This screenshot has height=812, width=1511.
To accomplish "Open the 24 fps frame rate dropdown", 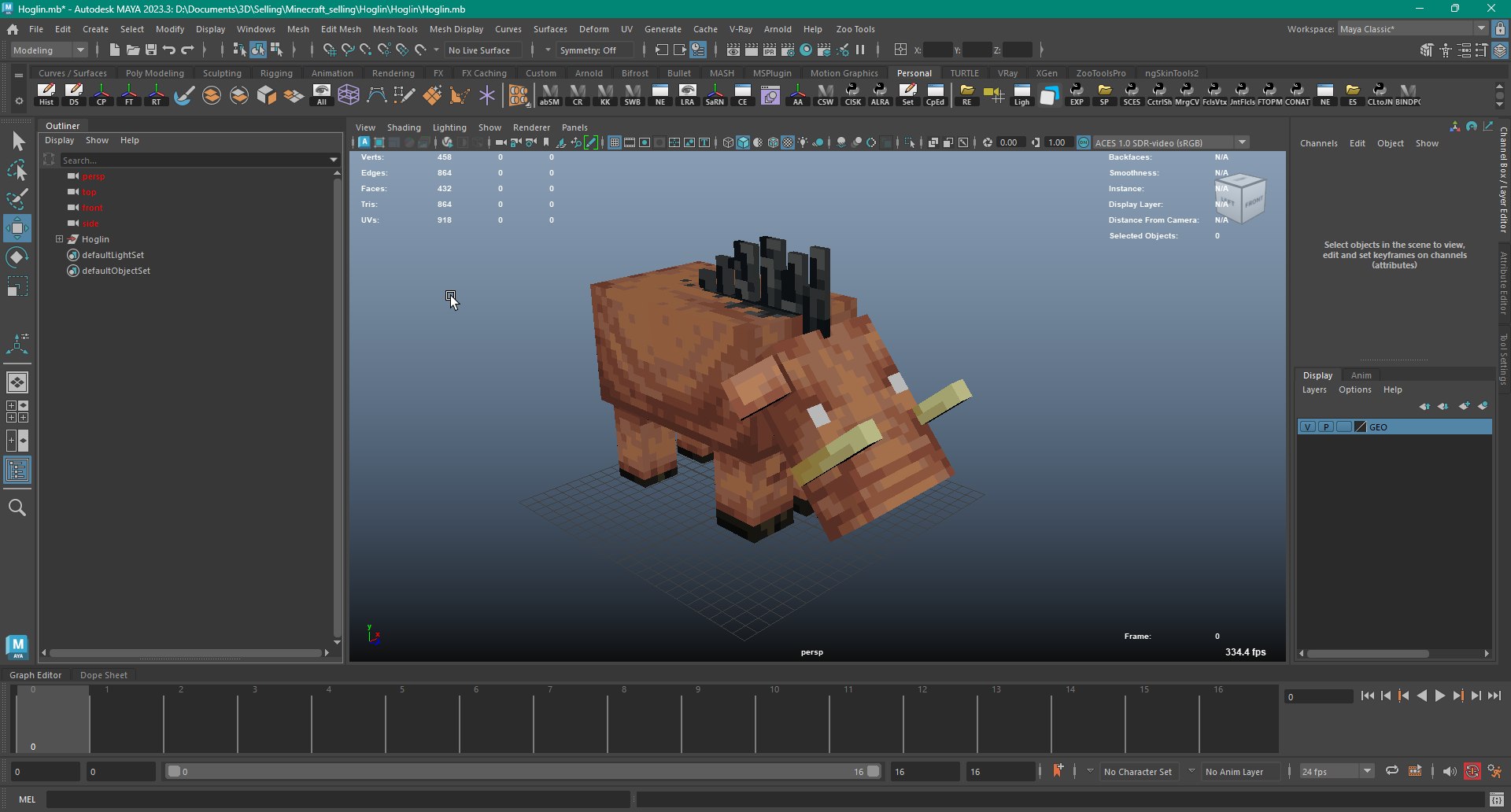I will tap(1336, 771).
